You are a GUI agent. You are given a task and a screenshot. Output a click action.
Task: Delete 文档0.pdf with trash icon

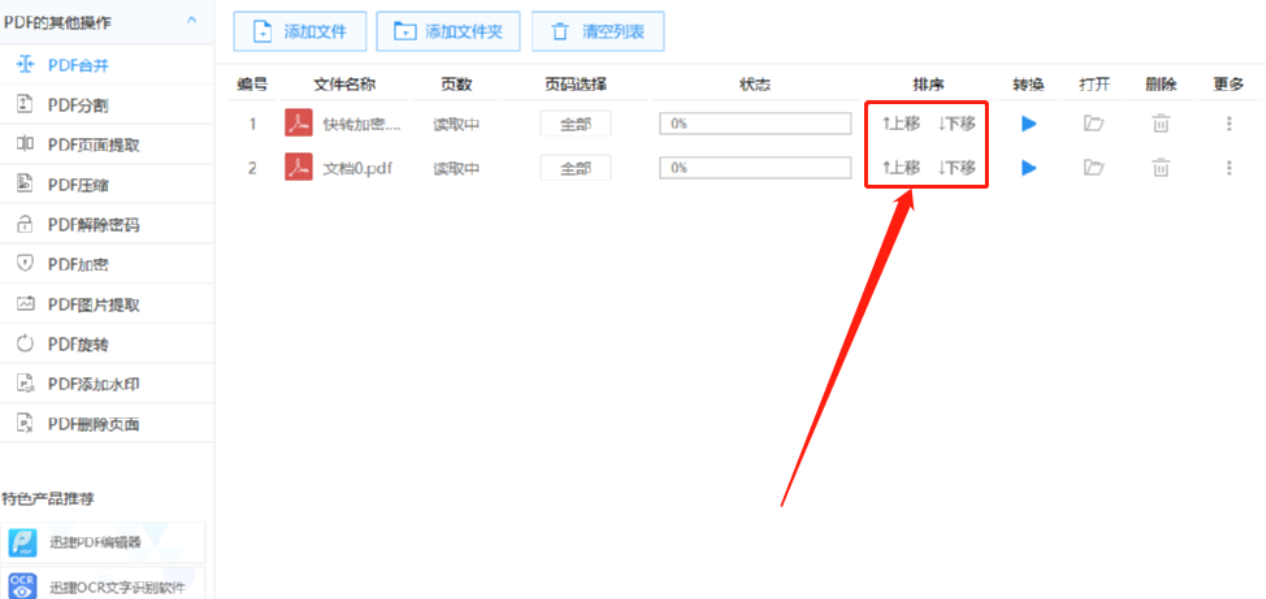[x=1160, y=168]
